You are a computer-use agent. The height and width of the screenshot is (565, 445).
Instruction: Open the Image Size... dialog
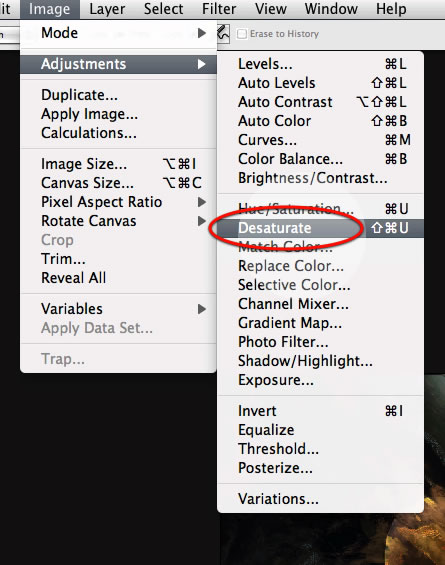point(118,164)
